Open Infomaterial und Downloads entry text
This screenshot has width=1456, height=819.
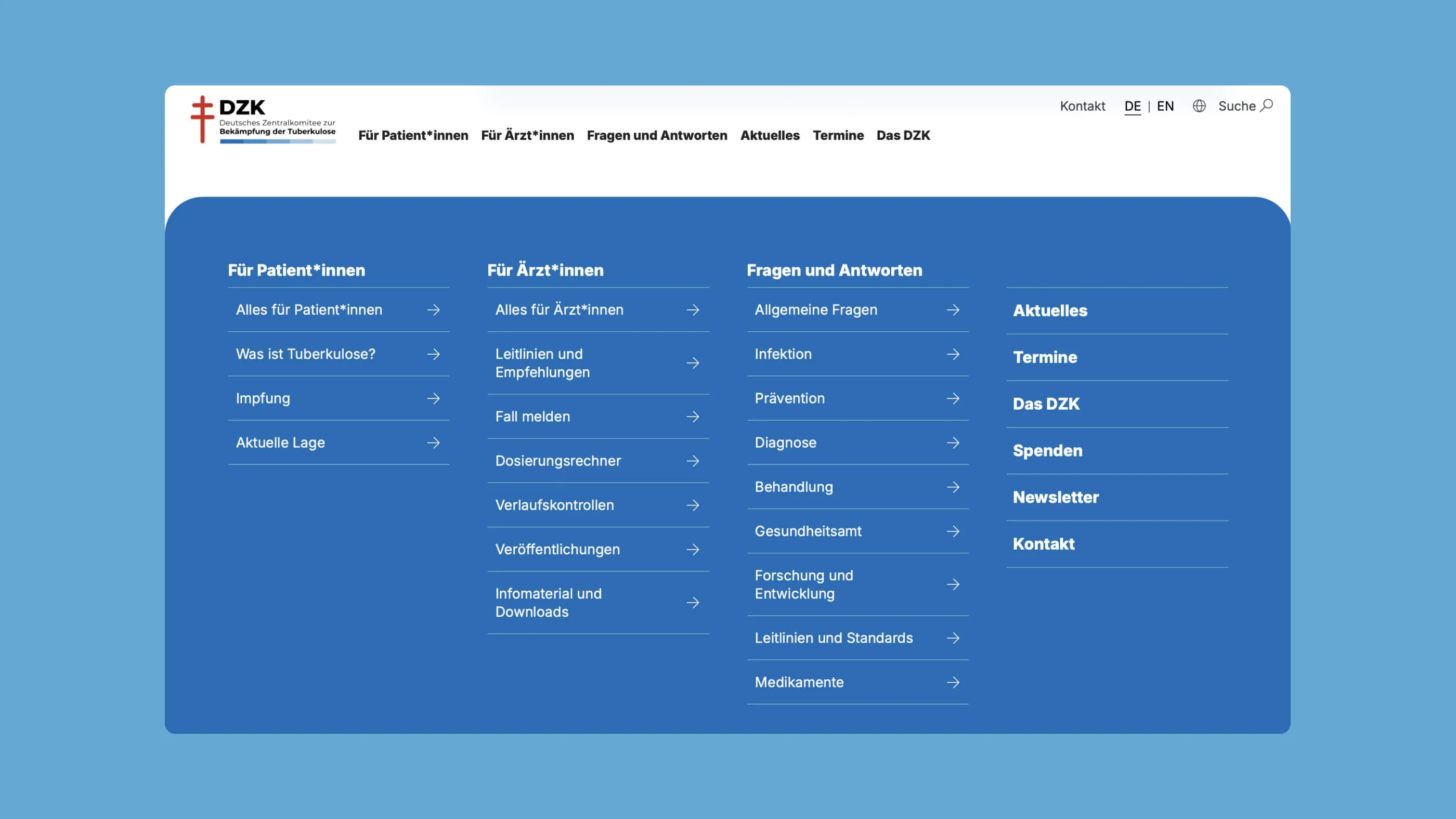548,603
